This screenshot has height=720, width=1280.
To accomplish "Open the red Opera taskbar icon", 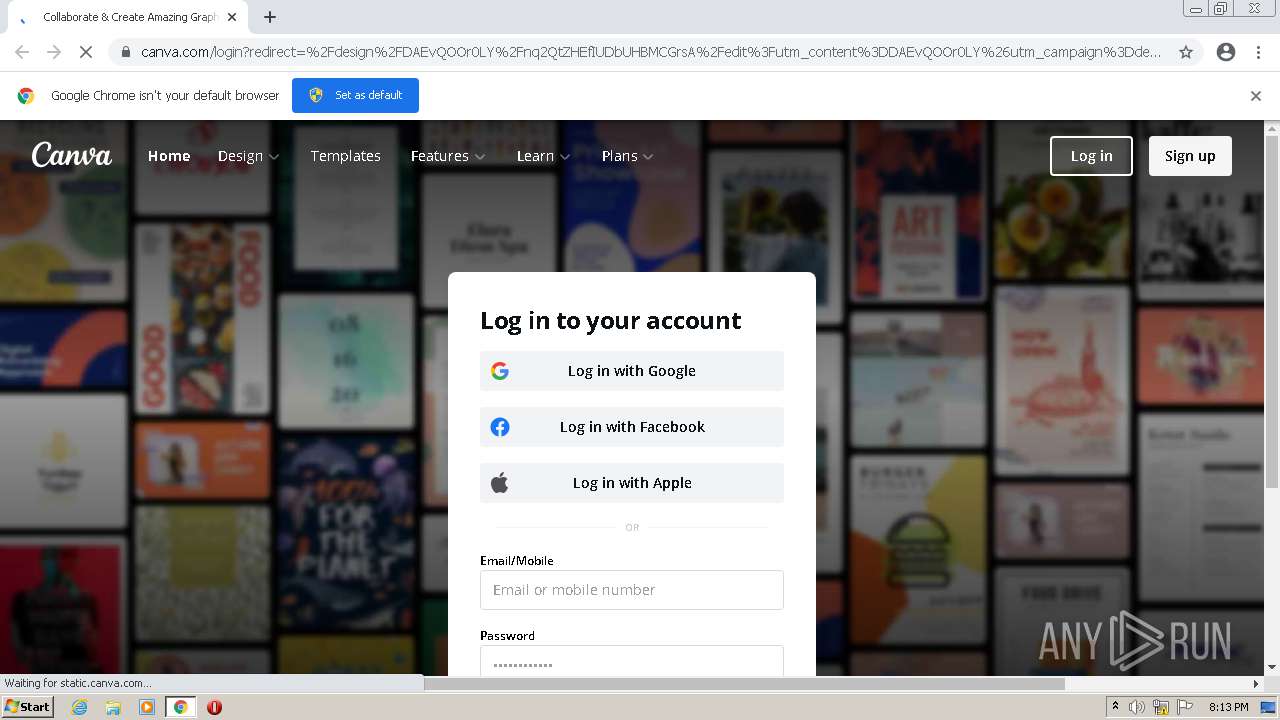I will coord(214,707).
